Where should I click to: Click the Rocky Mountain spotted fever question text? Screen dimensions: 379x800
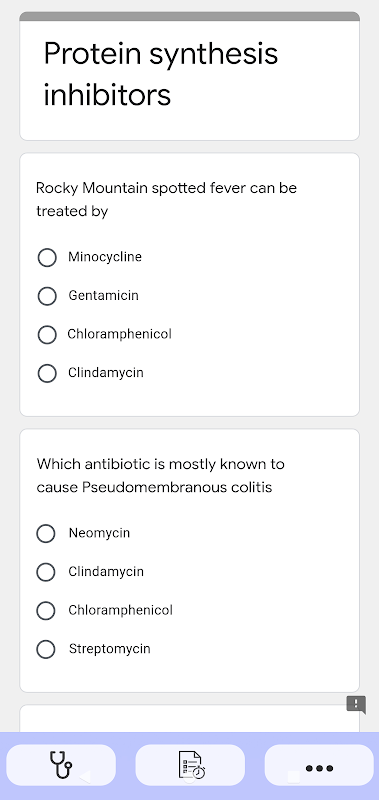166,199
